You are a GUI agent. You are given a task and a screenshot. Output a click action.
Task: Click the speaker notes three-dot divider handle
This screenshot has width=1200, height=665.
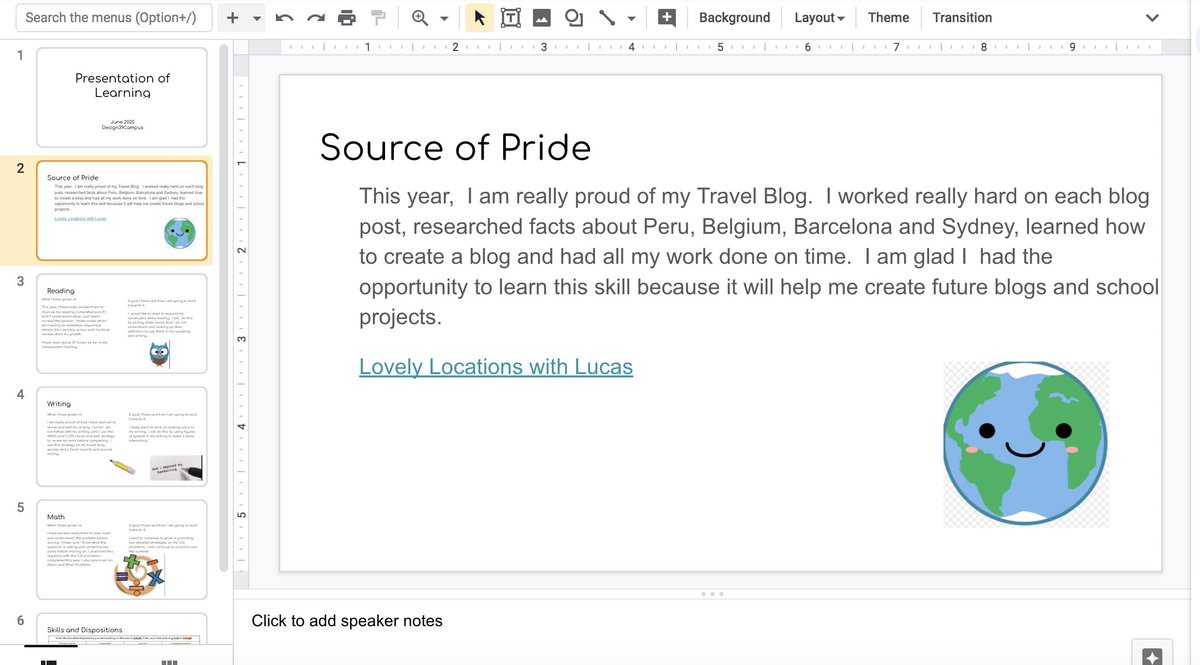pos(712,594)
